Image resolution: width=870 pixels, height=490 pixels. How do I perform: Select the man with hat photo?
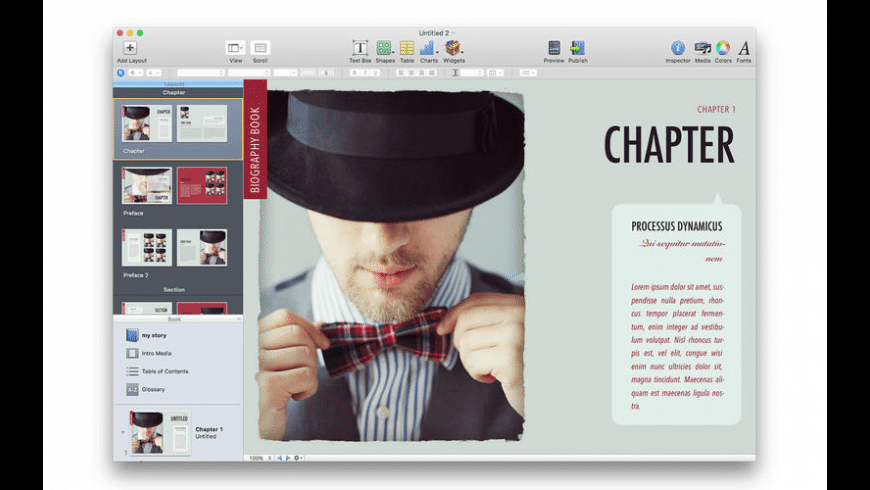click(x=392, y=265)
